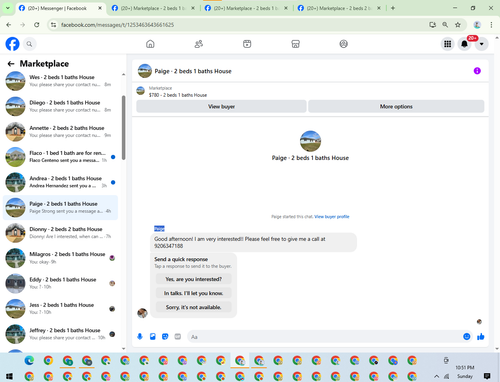500x382 pixels.
Task: Select Paige - 2 beds 1 baths House conversation
Action: tap(60, 207)
